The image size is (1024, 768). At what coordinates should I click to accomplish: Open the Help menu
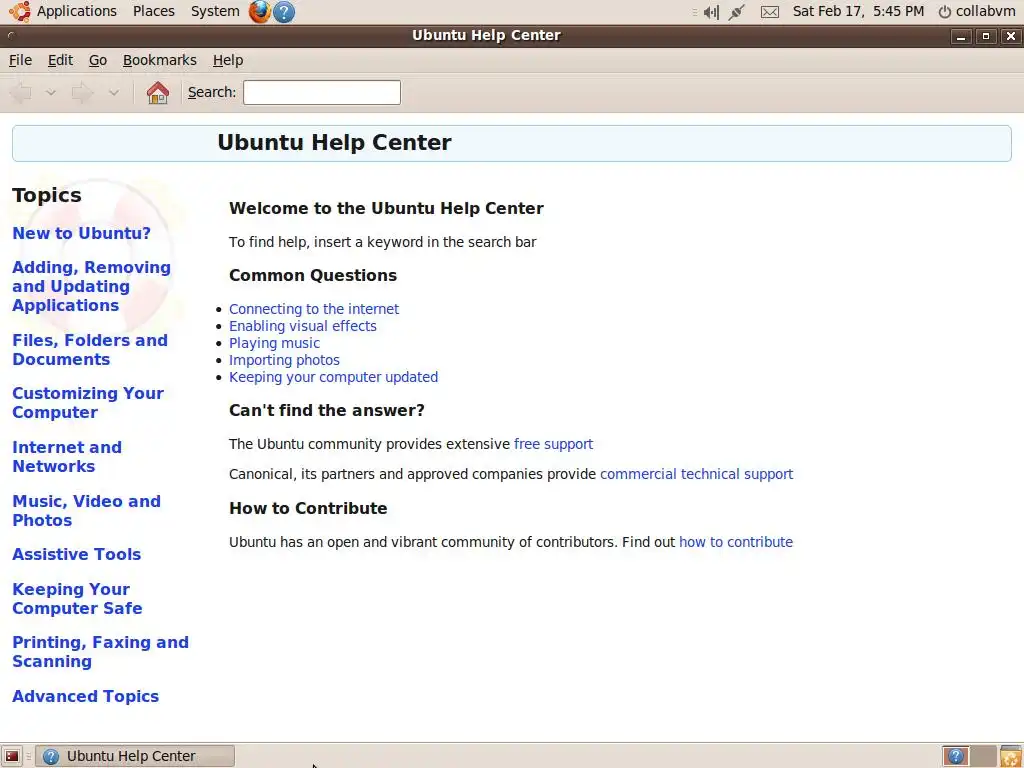click(x=228, y=60)
